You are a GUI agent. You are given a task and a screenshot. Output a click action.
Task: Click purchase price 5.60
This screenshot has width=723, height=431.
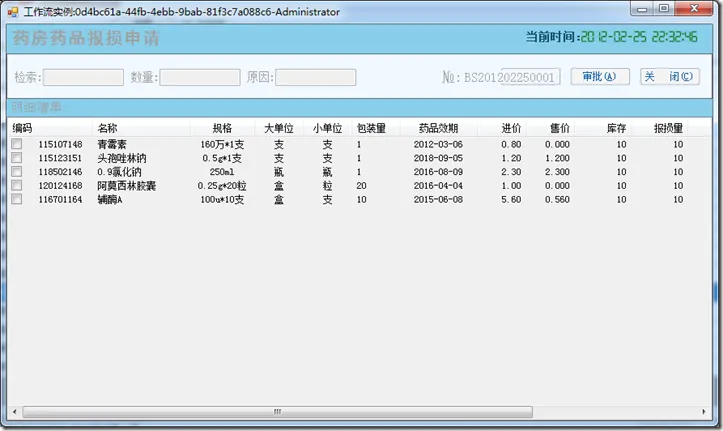511,200
